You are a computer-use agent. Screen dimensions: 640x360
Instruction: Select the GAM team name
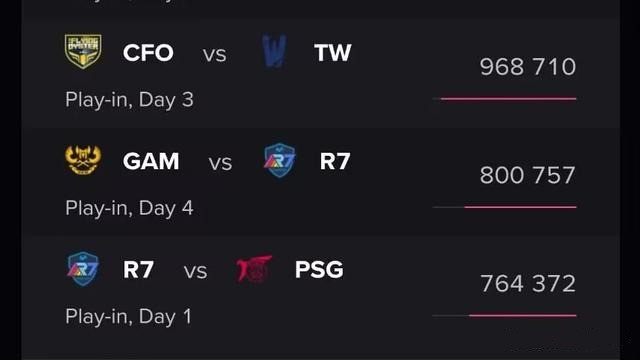pos(151,161)
